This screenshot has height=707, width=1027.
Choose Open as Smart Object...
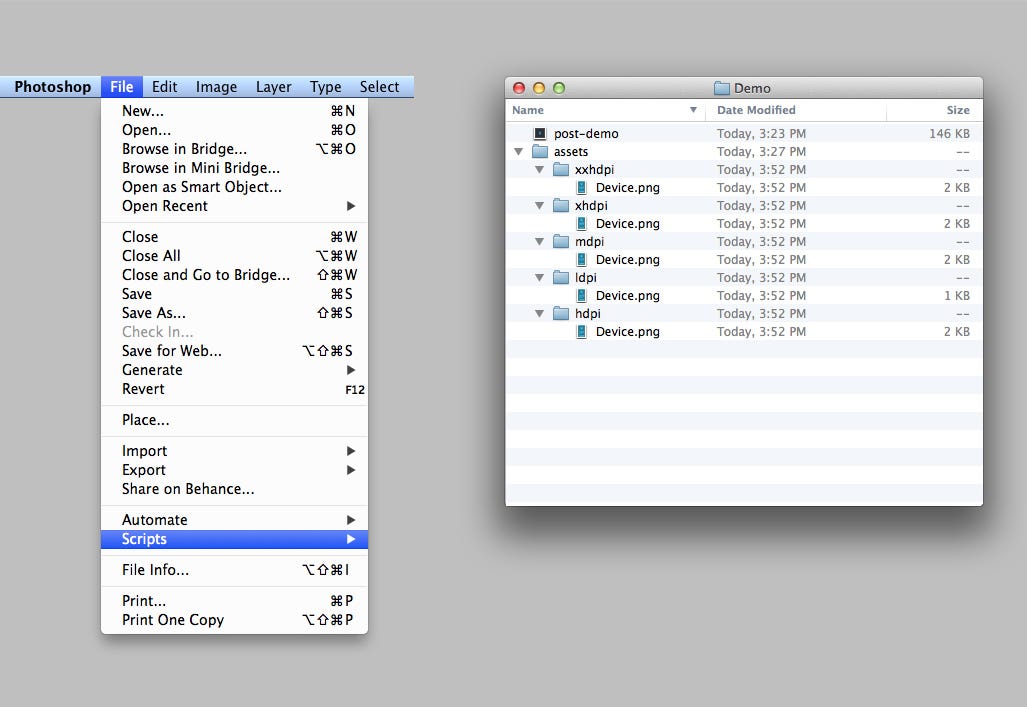click(x=234, y=187)
